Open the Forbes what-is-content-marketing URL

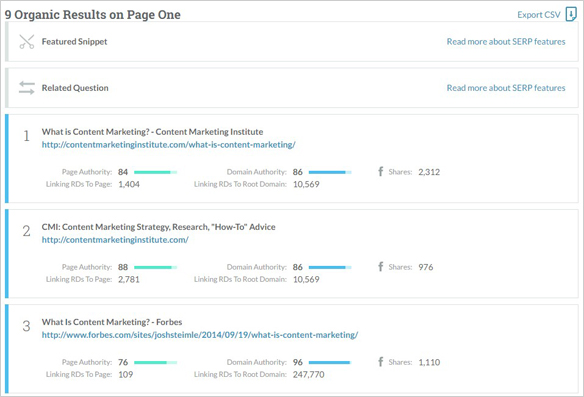pos(200,335)
